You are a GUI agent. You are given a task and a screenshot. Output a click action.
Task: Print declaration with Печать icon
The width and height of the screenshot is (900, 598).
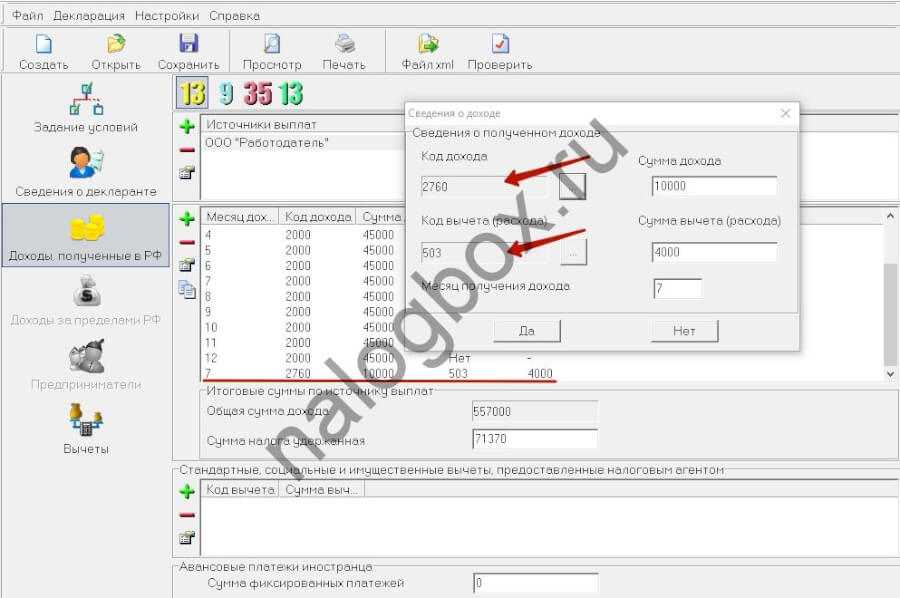tap(344, 50)
